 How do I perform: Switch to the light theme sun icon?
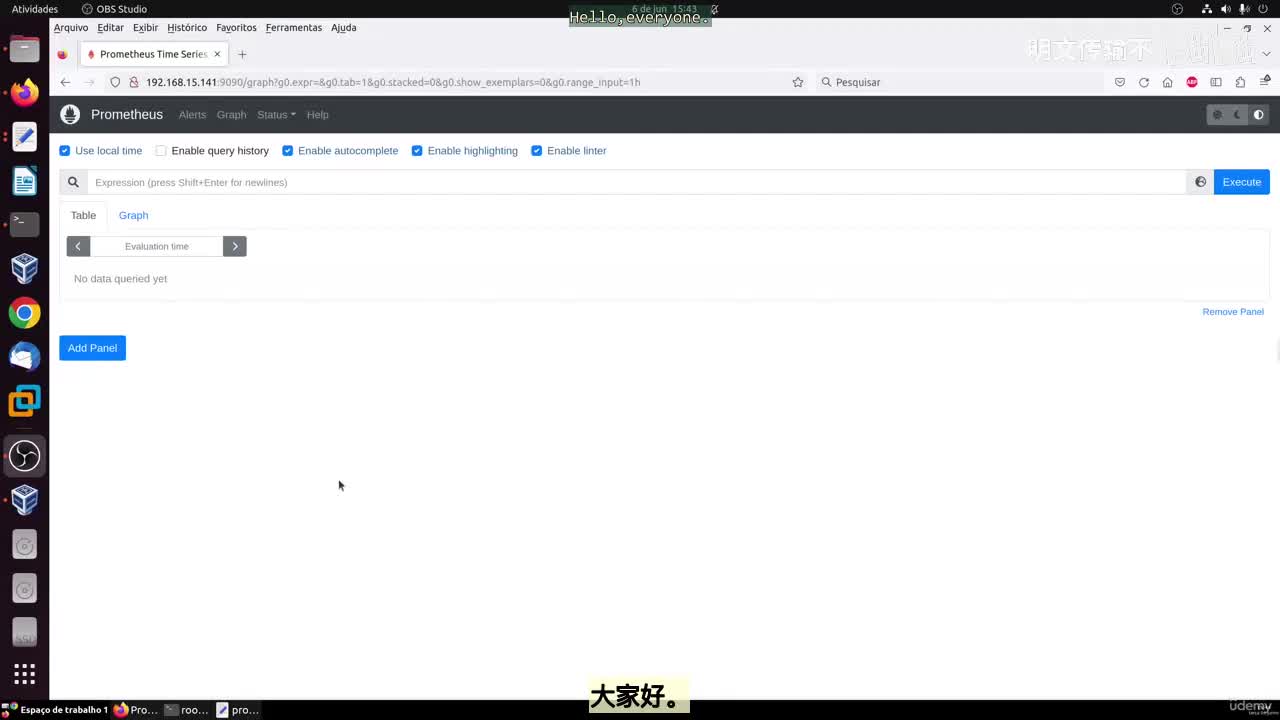point(1217,115)
